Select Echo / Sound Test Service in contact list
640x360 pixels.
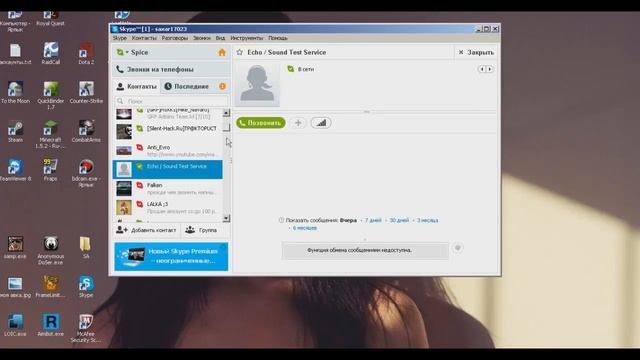(x=168, y=169)
